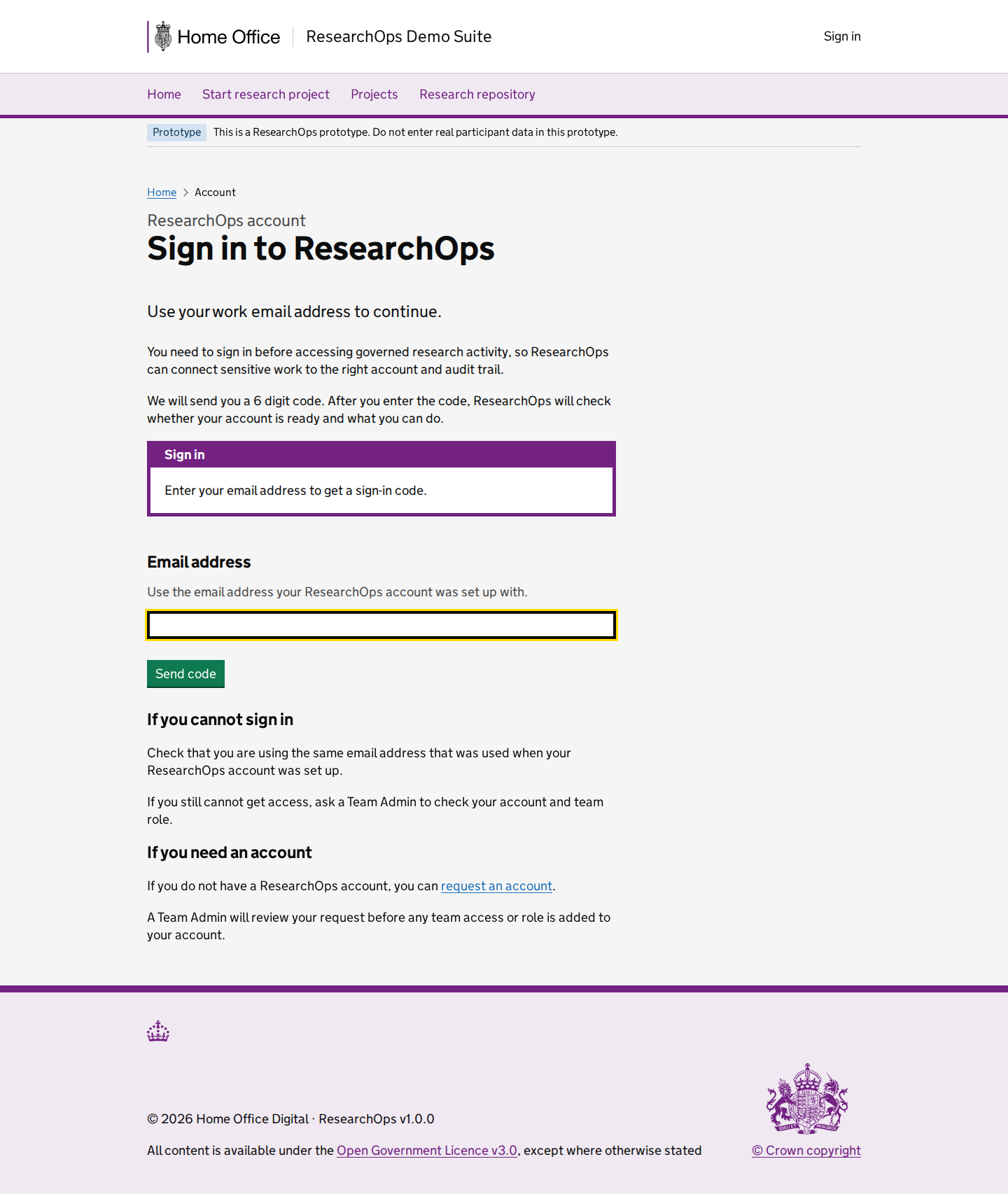Click 'Use your work email address to continue'
The width and height of the screenshot is (1008, 1194).
coord(294,311)
